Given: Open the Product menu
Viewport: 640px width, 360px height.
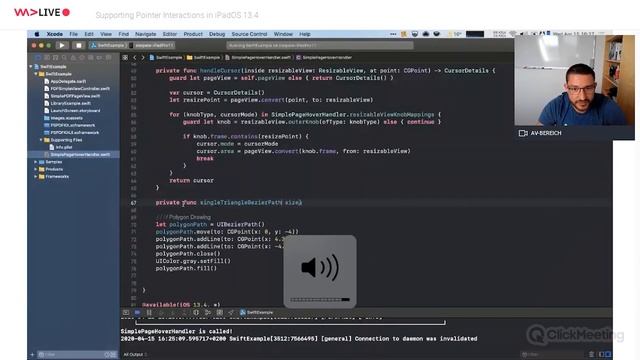Looking at the screenshot, I should 193,34.
